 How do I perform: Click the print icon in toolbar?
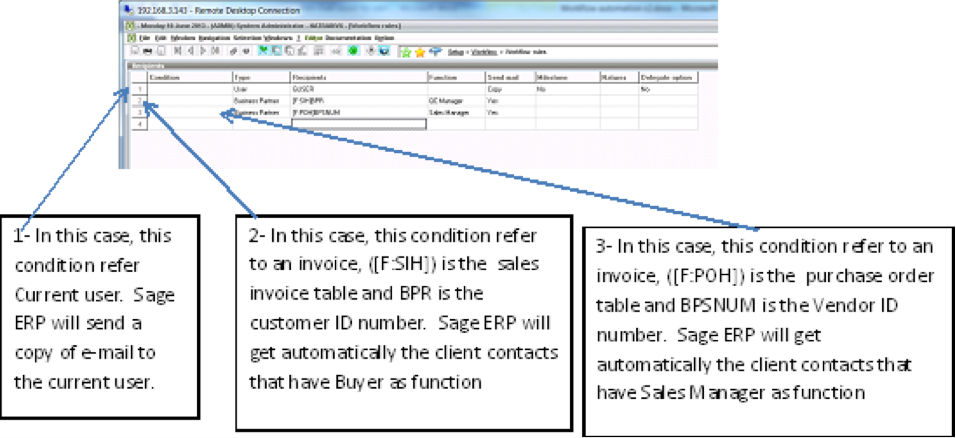pyautogui.click(x=146, y=50)
